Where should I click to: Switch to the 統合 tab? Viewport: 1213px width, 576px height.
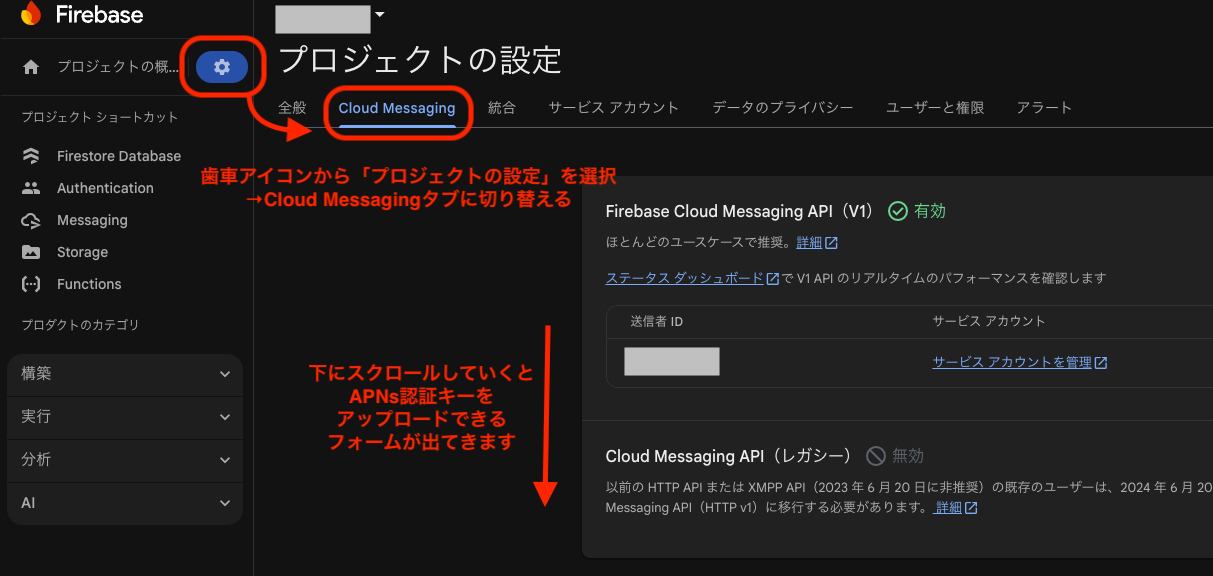click(x=502, y=108)
